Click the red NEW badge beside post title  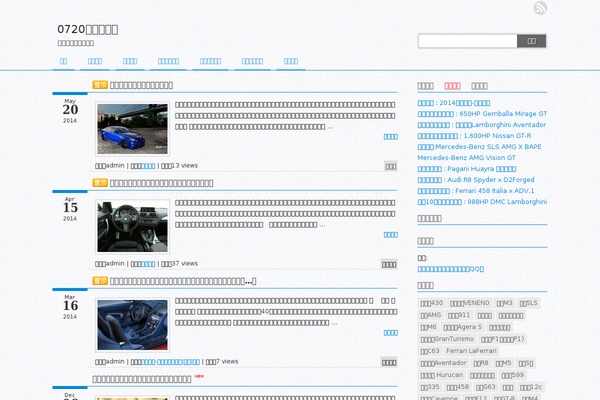tap(199, 376)
